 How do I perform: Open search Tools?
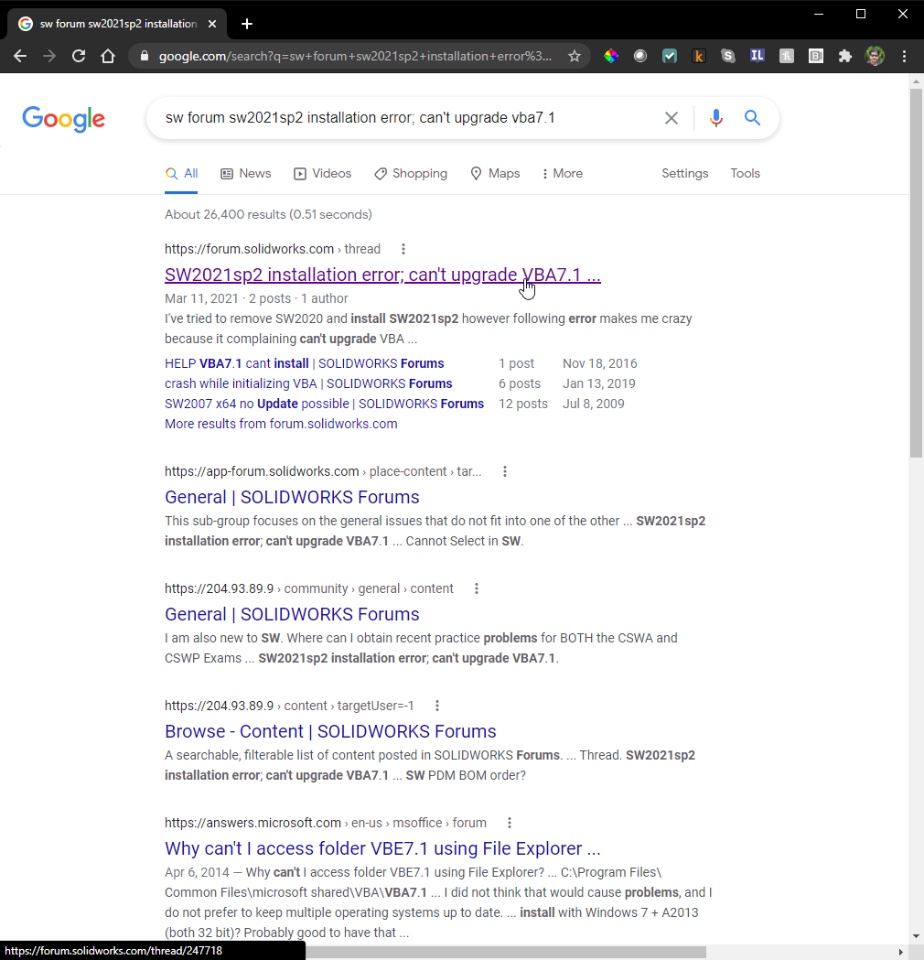(745, 173)
